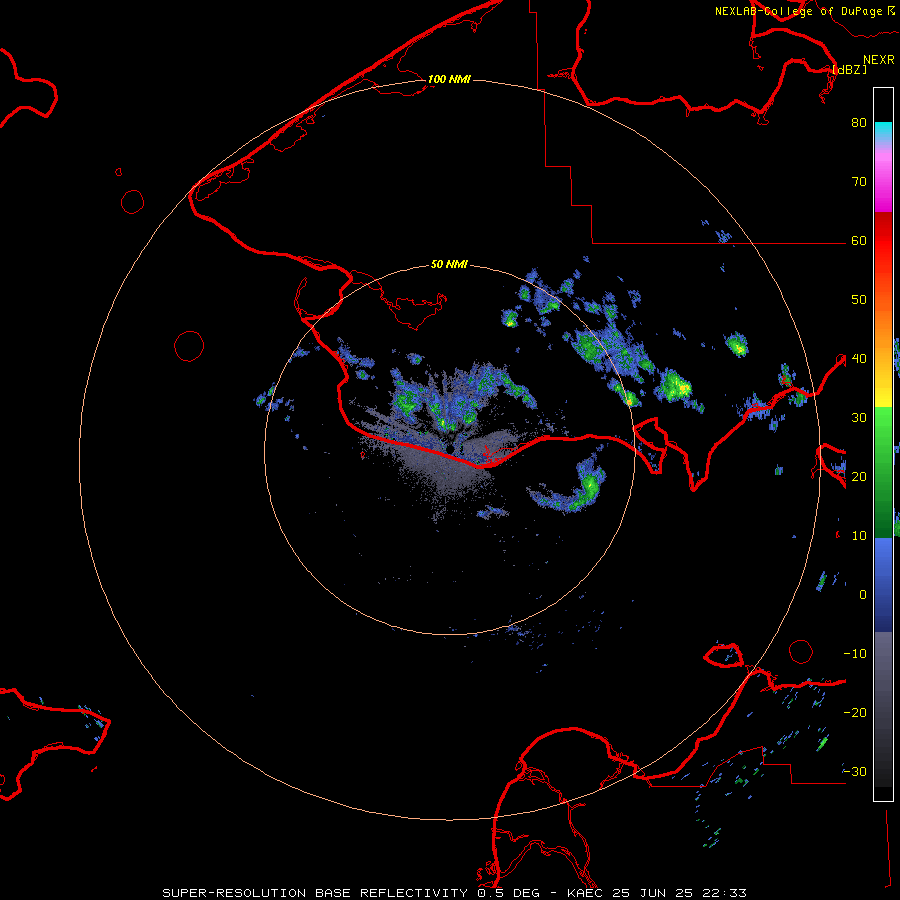
Task: Click the 30 value on the dBZ scale
Action: pyautogui.click(x=859, y=417)
